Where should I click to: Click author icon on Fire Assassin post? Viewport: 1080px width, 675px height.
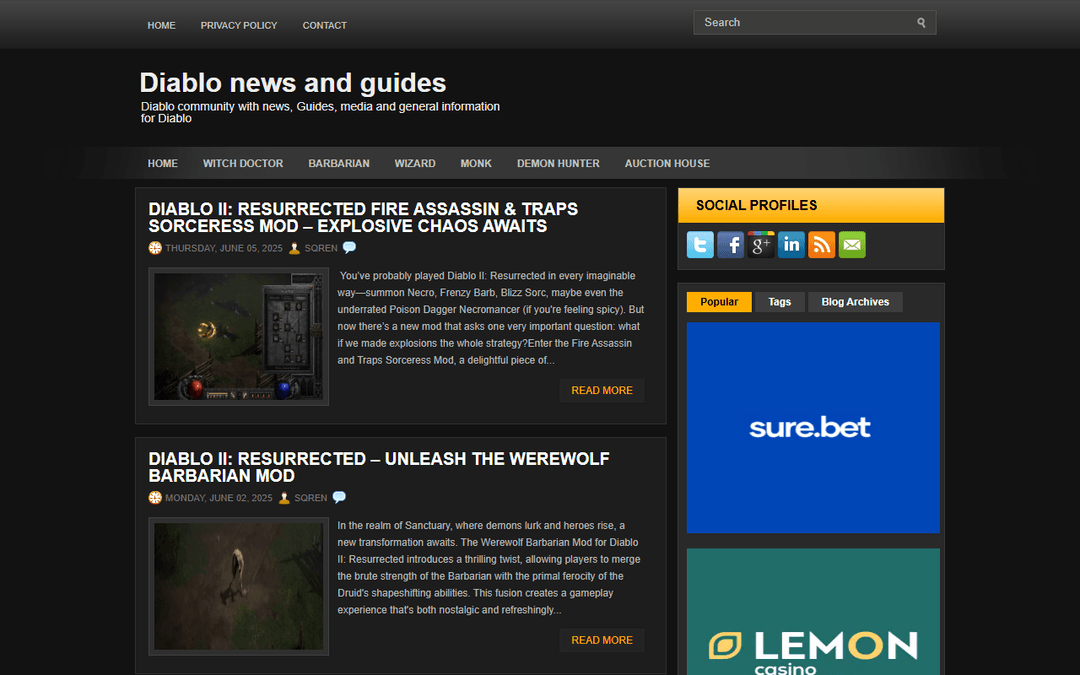pos(294,248)
